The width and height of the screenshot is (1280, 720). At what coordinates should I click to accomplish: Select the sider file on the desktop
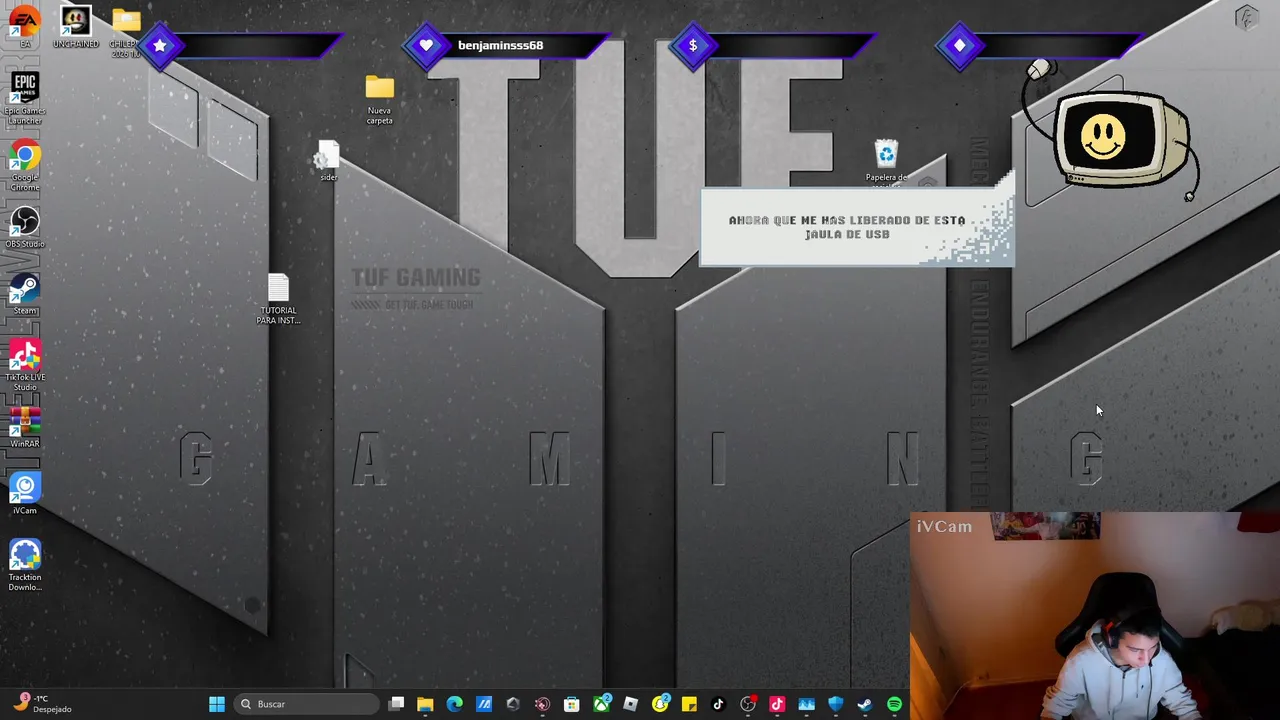[x=328, y=161]
